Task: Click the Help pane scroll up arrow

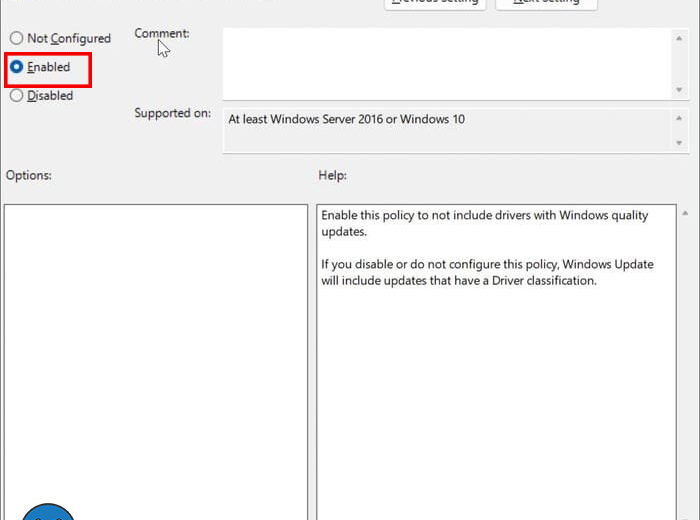Action: click(x=685, y=213)
